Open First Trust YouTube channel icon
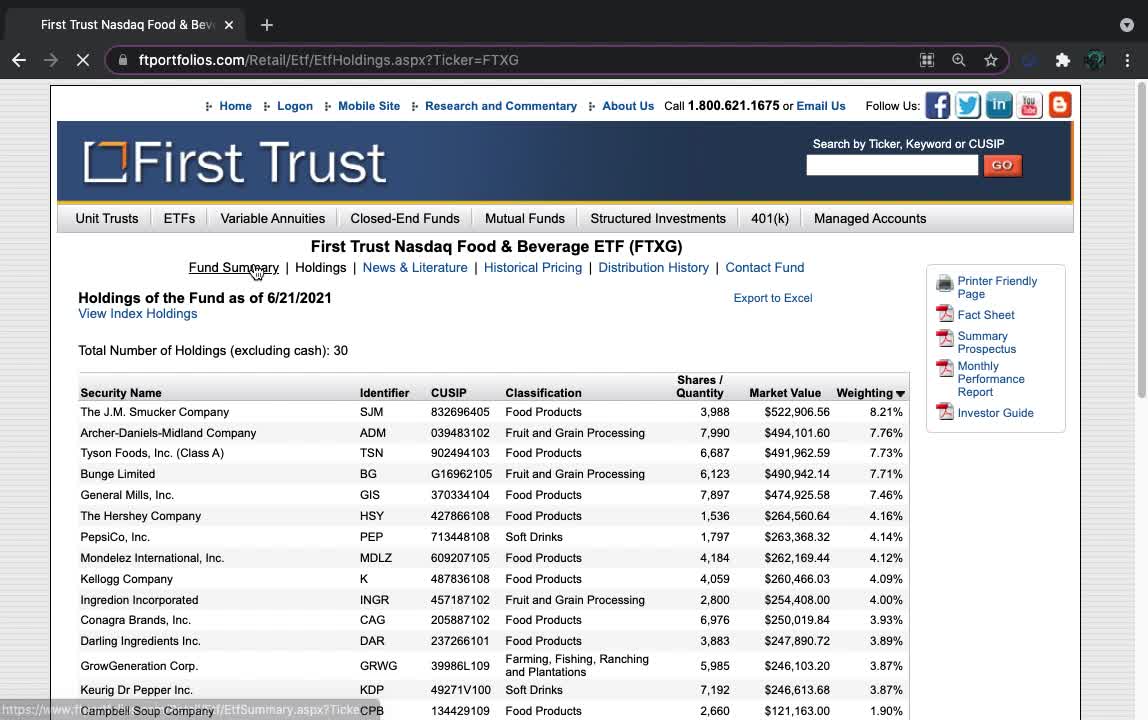Image resolution: width=1148 pixels, height=720 pixels. [1029, 105]
